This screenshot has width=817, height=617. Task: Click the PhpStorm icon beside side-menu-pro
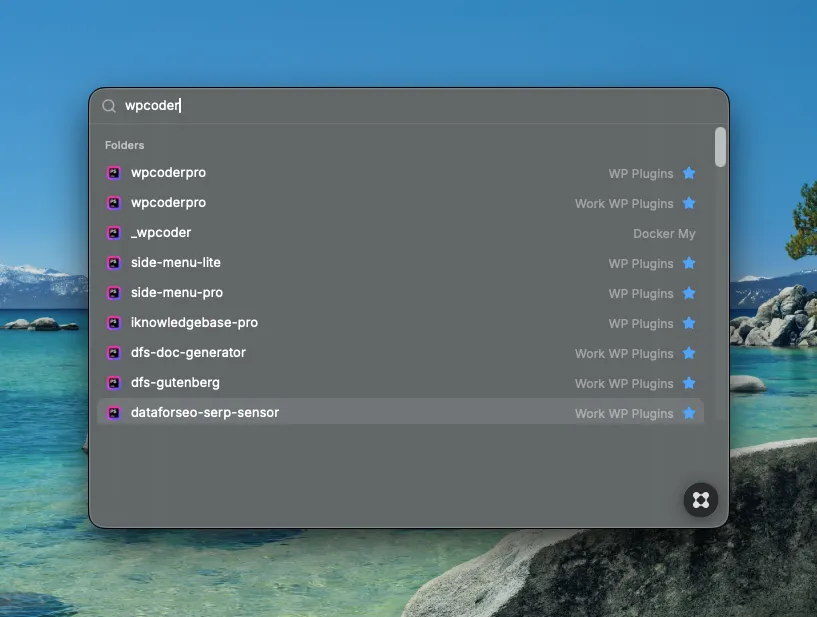pyautogui.click(x=114, y=293)
